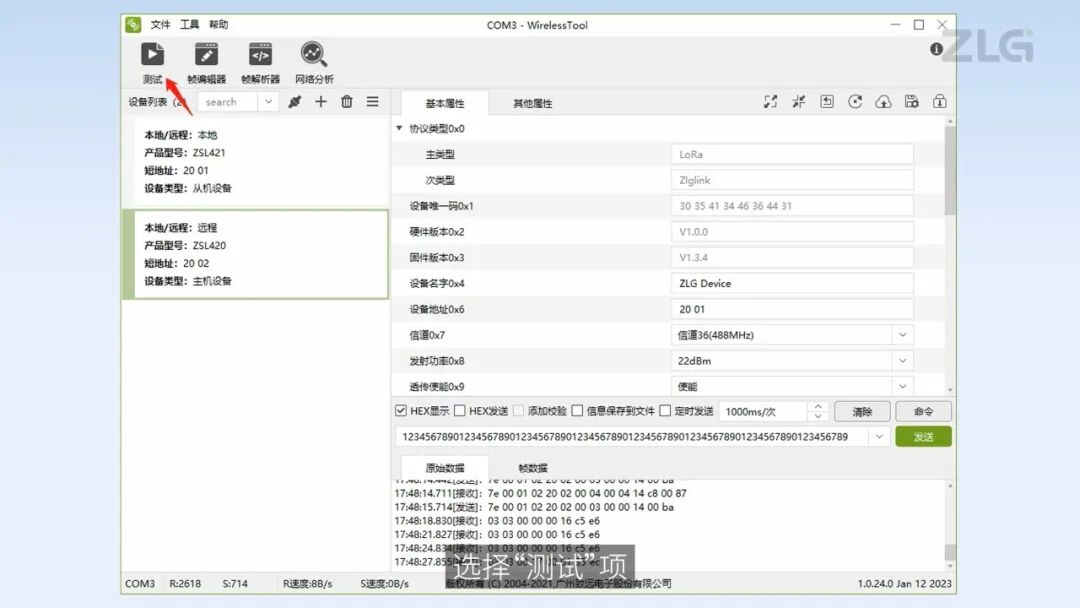Image resolution: width=1080 pixels, height=608 pixels.
Task: Click the green 发送 send button
Action: 924,437
